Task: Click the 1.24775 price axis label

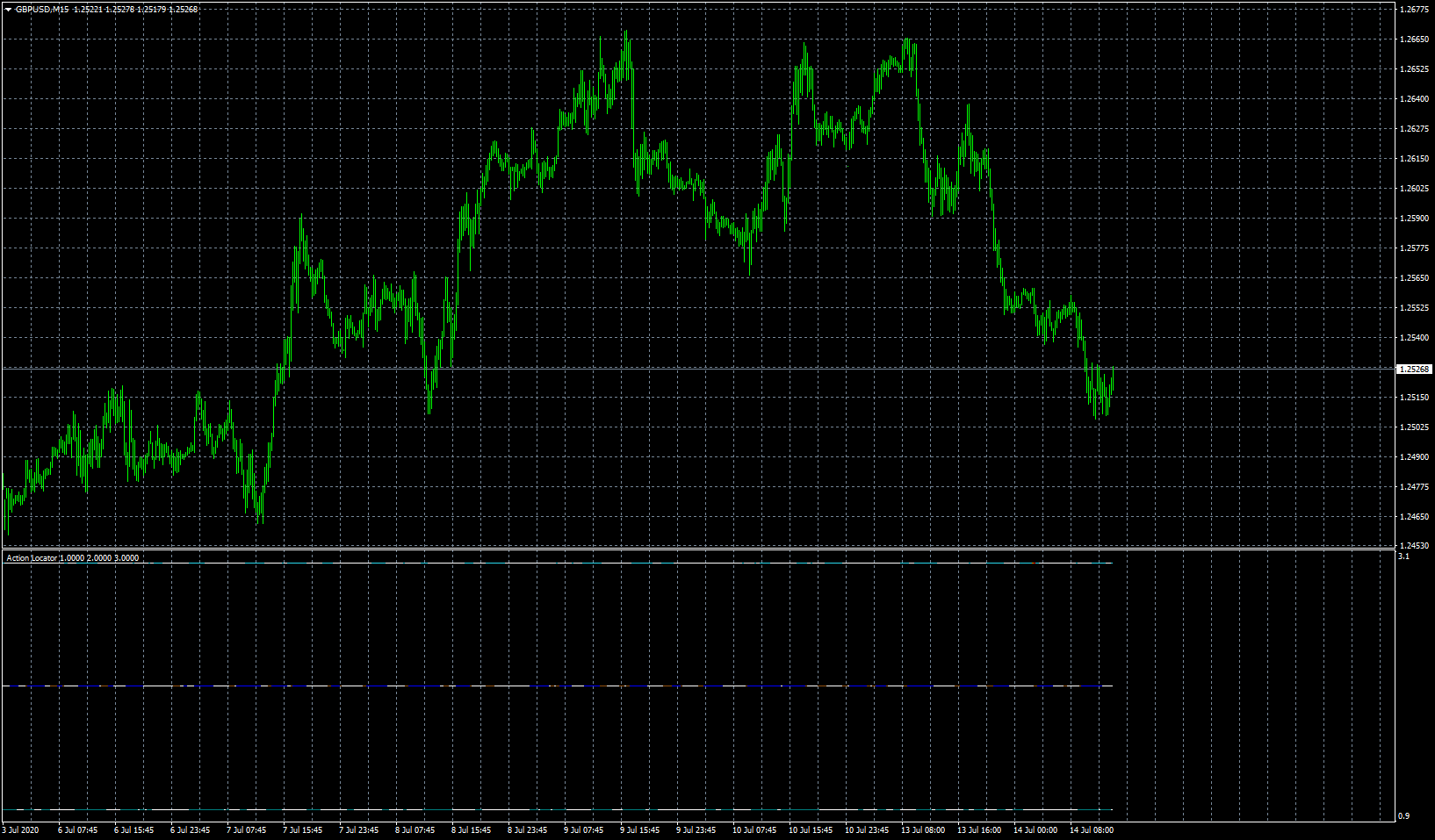Action: (x=1414, y=487)
